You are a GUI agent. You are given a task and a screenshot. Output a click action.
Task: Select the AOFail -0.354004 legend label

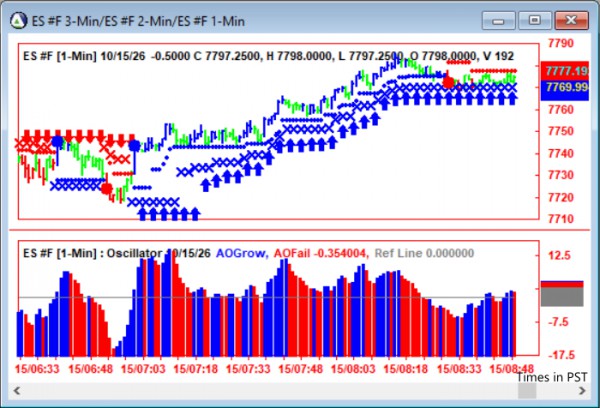(x=321, y=253)
